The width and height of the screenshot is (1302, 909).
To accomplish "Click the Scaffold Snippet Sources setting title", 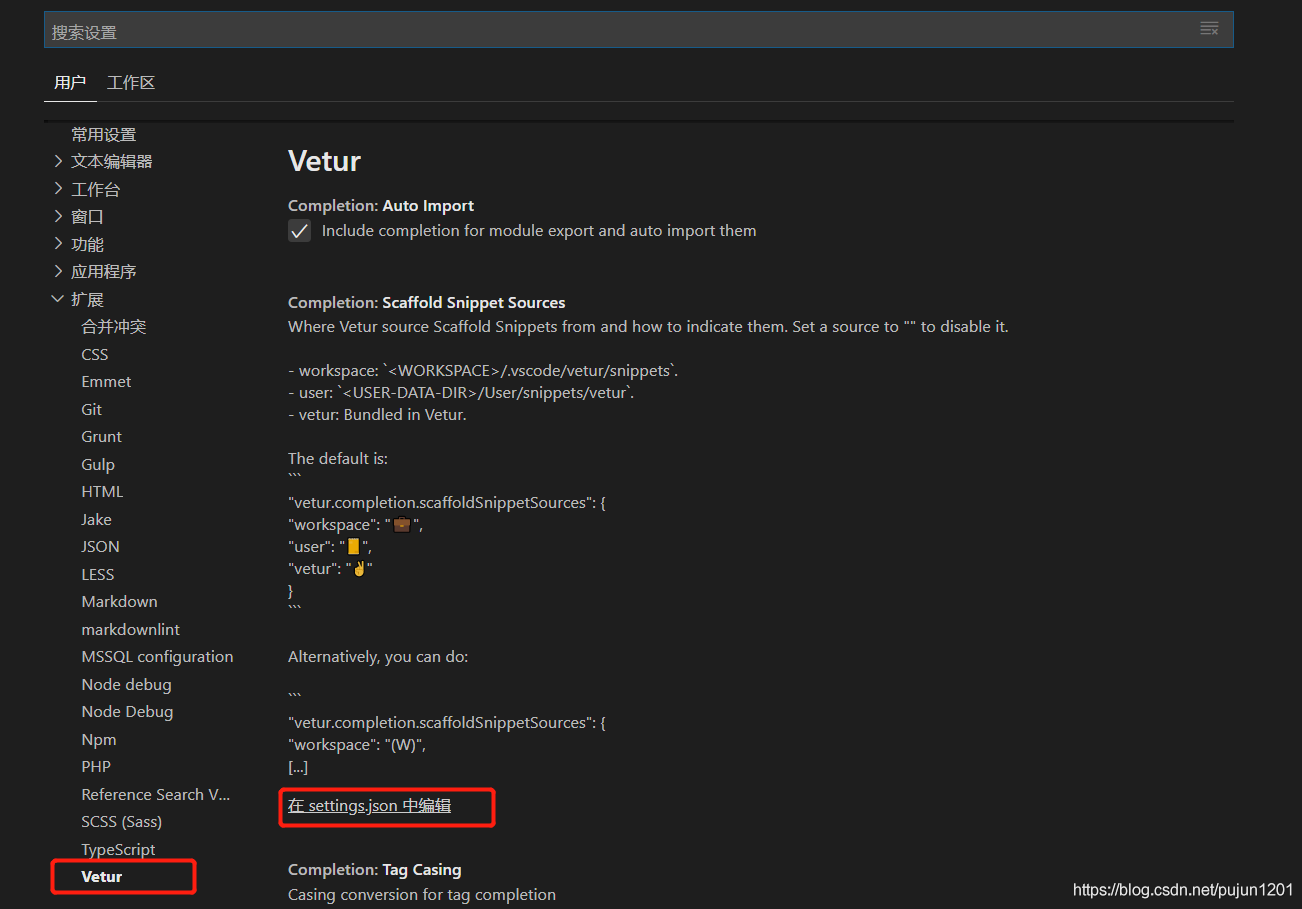I will point(427,302).
